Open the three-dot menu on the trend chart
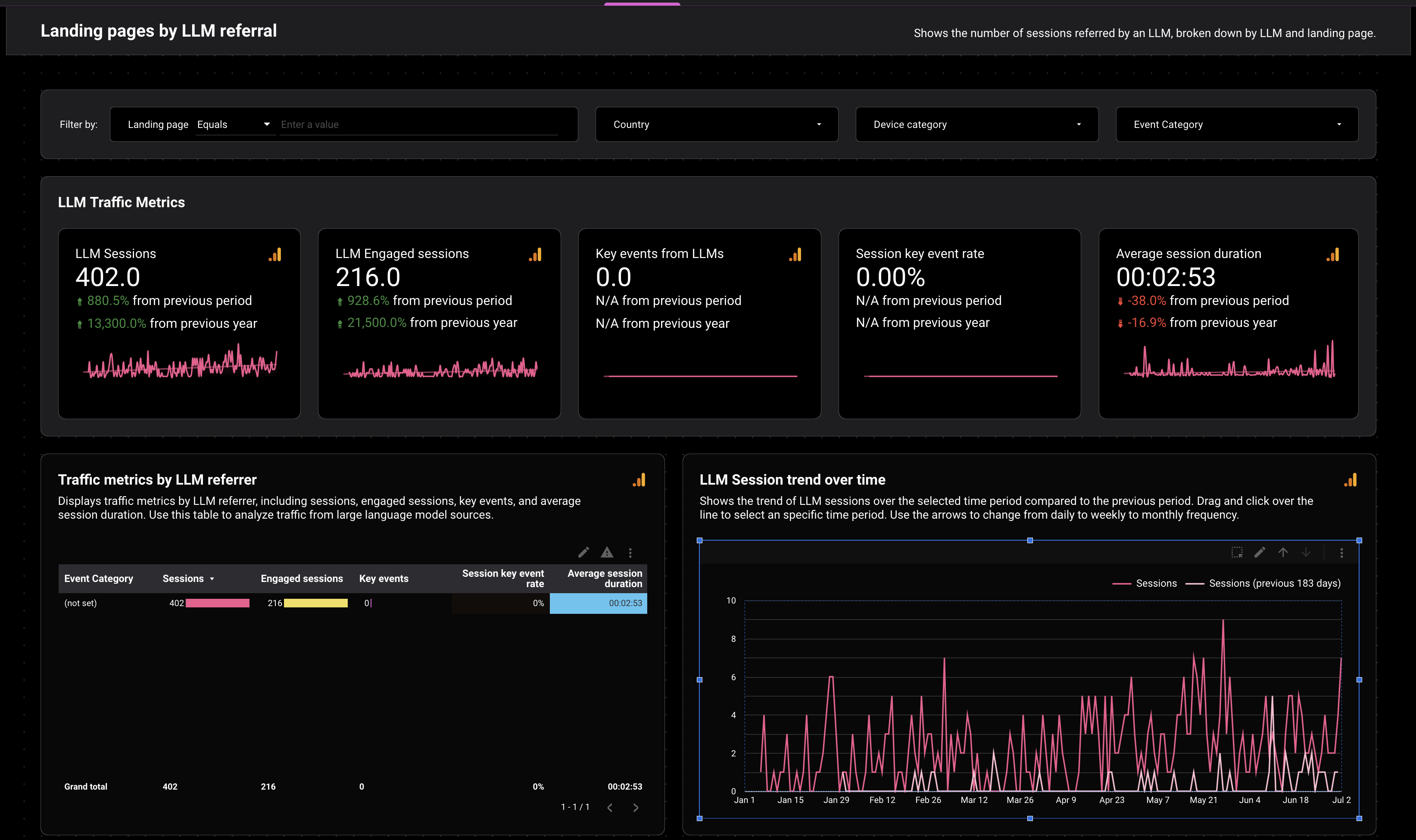The image size is (1416, 840). point(1341,552)
